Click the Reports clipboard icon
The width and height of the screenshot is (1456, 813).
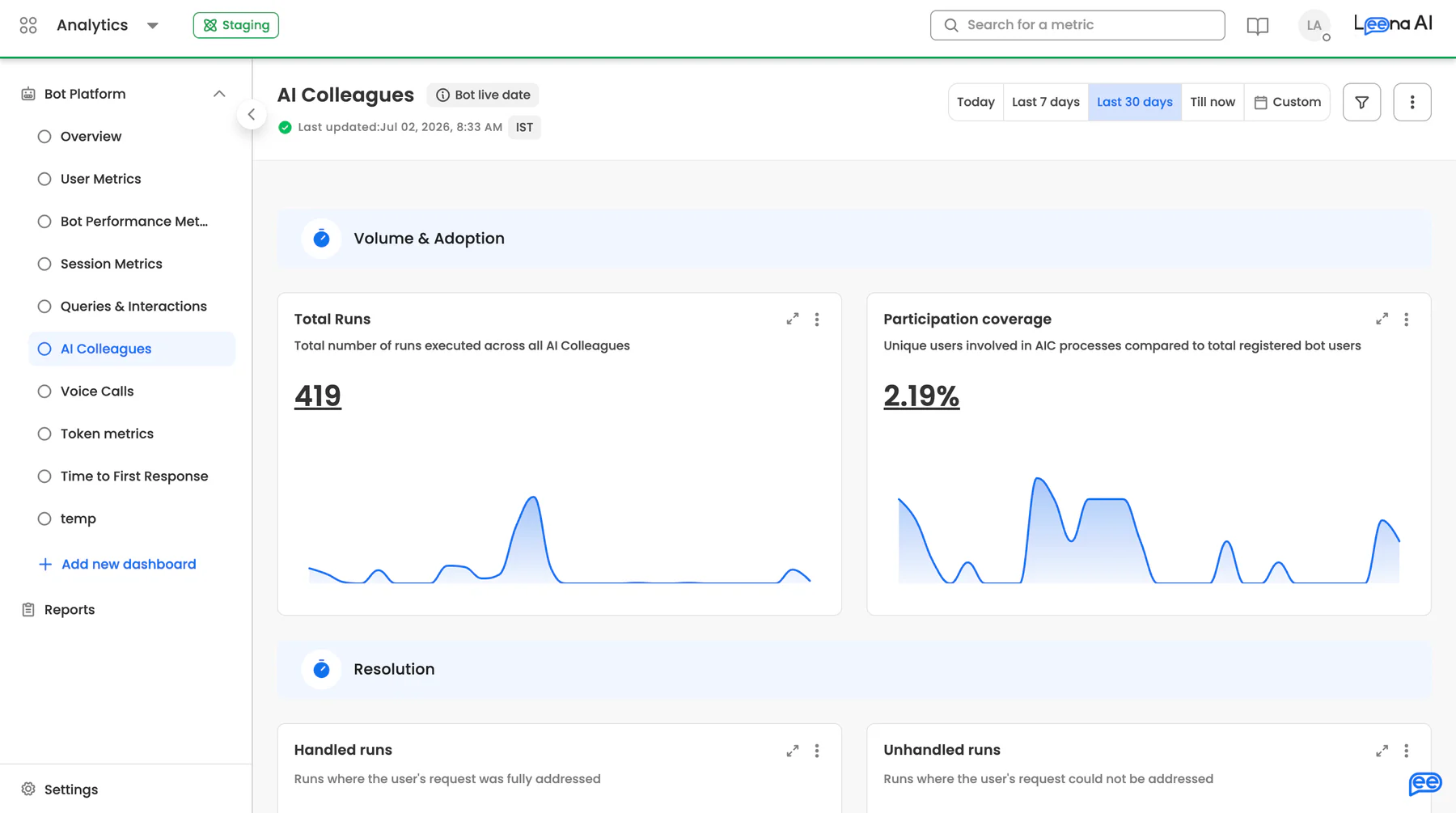28,610
